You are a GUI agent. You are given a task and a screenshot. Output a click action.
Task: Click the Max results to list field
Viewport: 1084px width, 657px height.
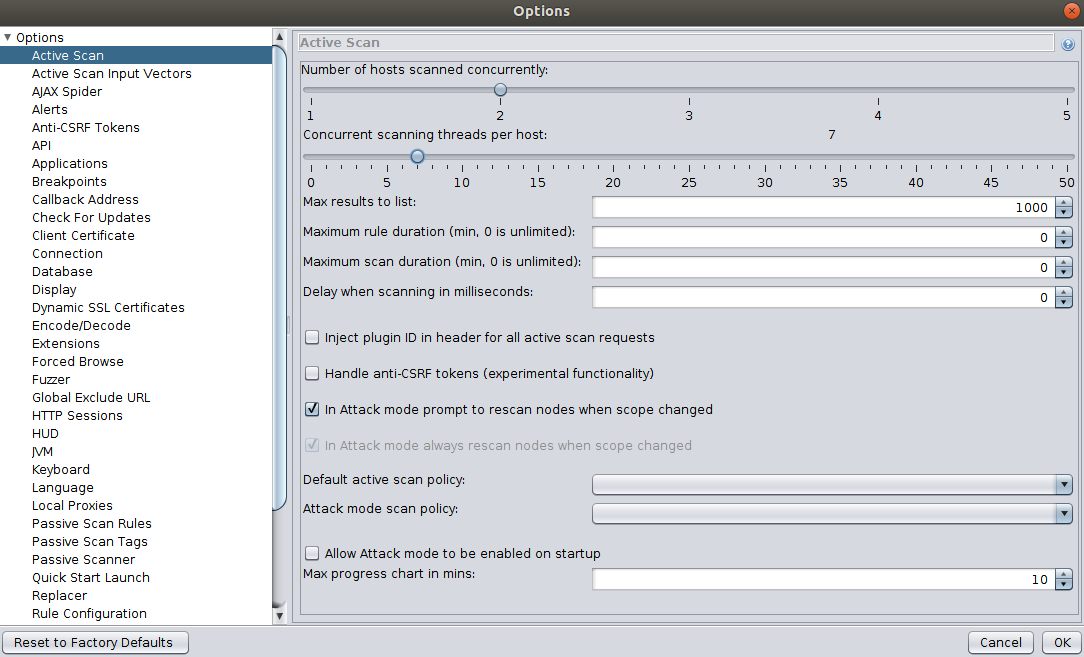tap(822, 208)
